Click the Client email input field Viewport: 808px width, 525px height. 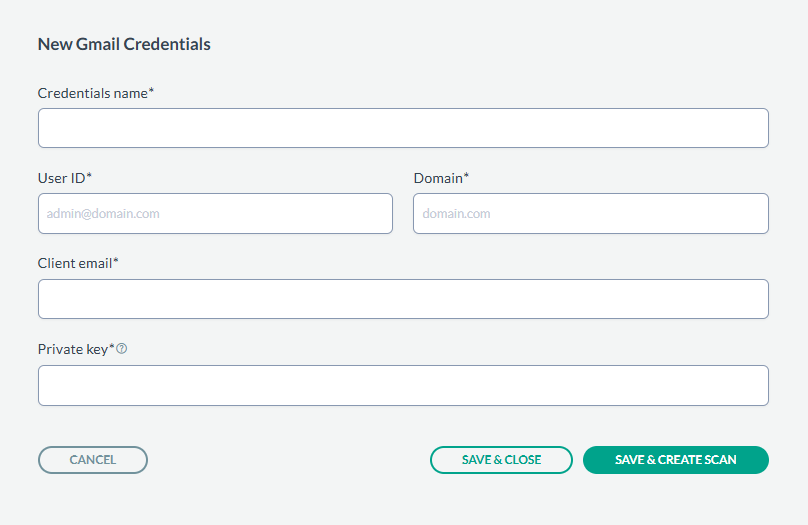tap(403, 299)
